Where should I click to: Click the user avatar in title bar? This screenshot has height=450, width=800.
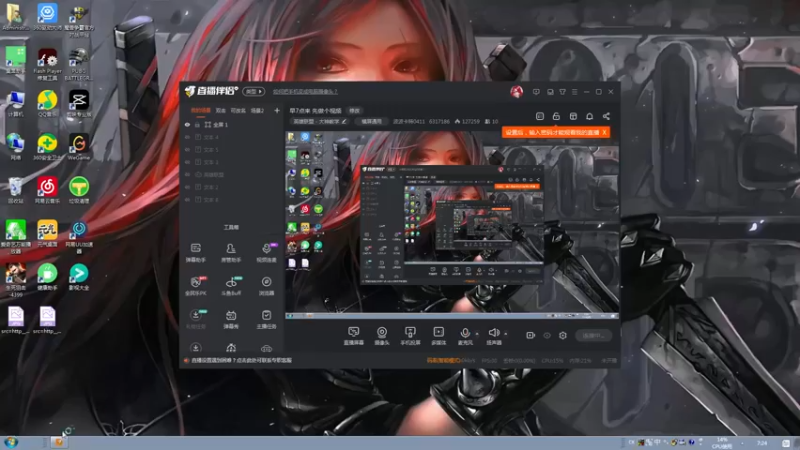516,92
